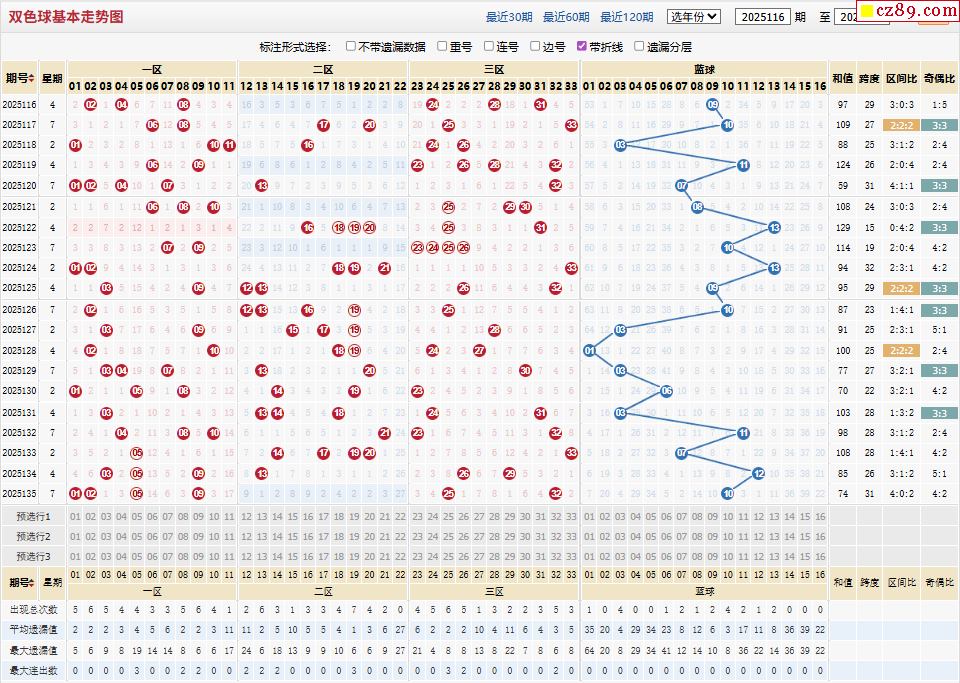Click blue ball 09 in row 2025116
The height and width of the screenshot is (683, 960).
point(713,105)
